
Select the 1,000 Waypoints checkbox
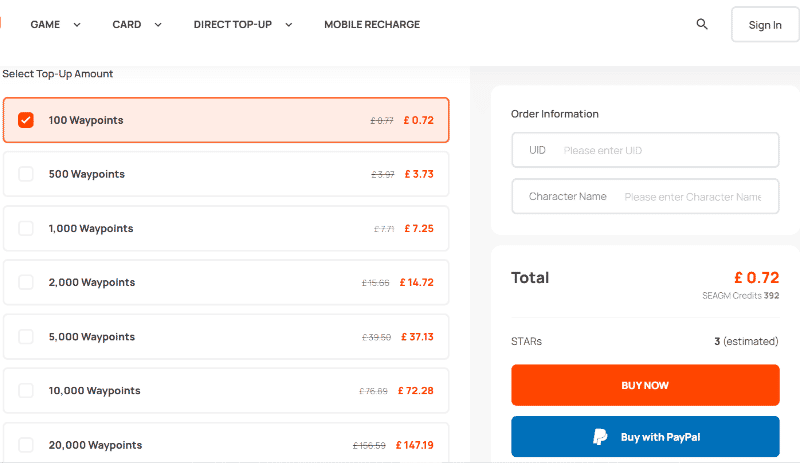26,228
